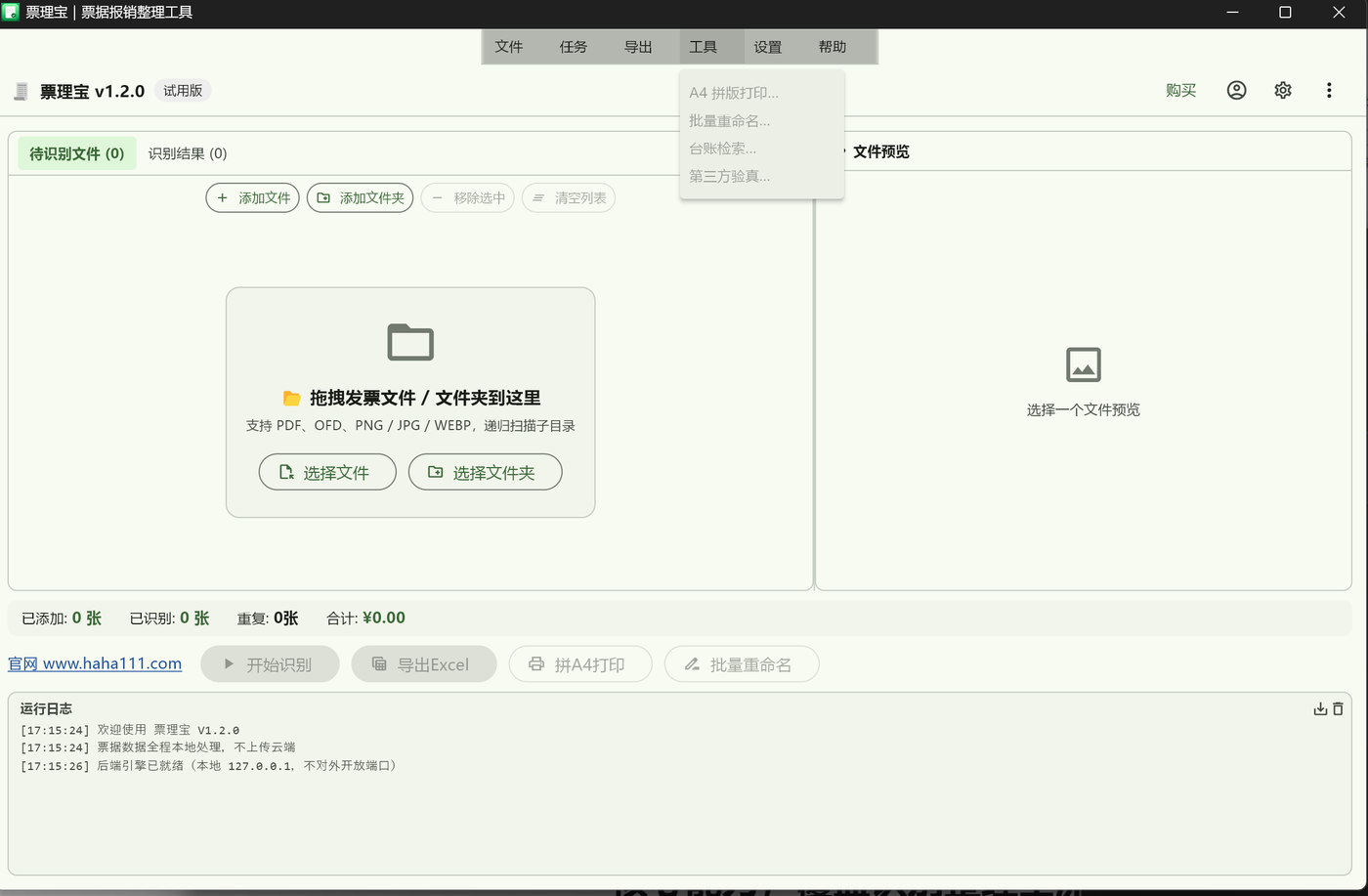Screen dimensions: 1368x896
Task: Click the 导出Excel button
Action: [x=424, y=664]
